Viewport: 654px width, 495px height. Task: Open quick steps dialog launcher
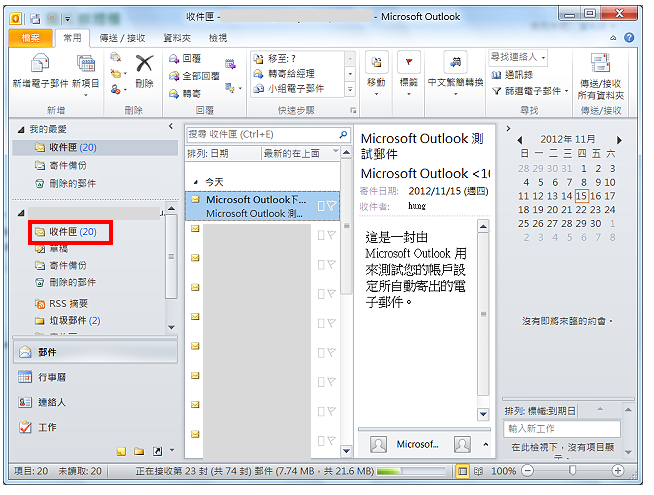(x=353, y=111)
